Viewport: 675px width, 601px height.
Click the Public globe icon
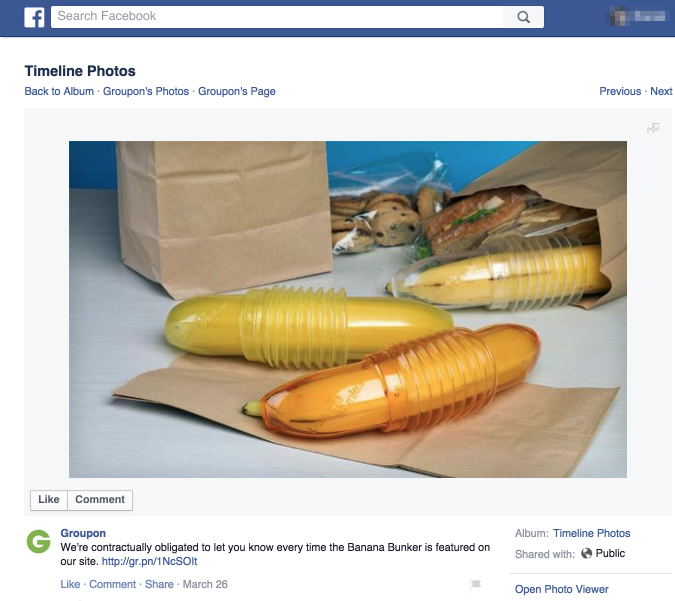coord(586,553)
